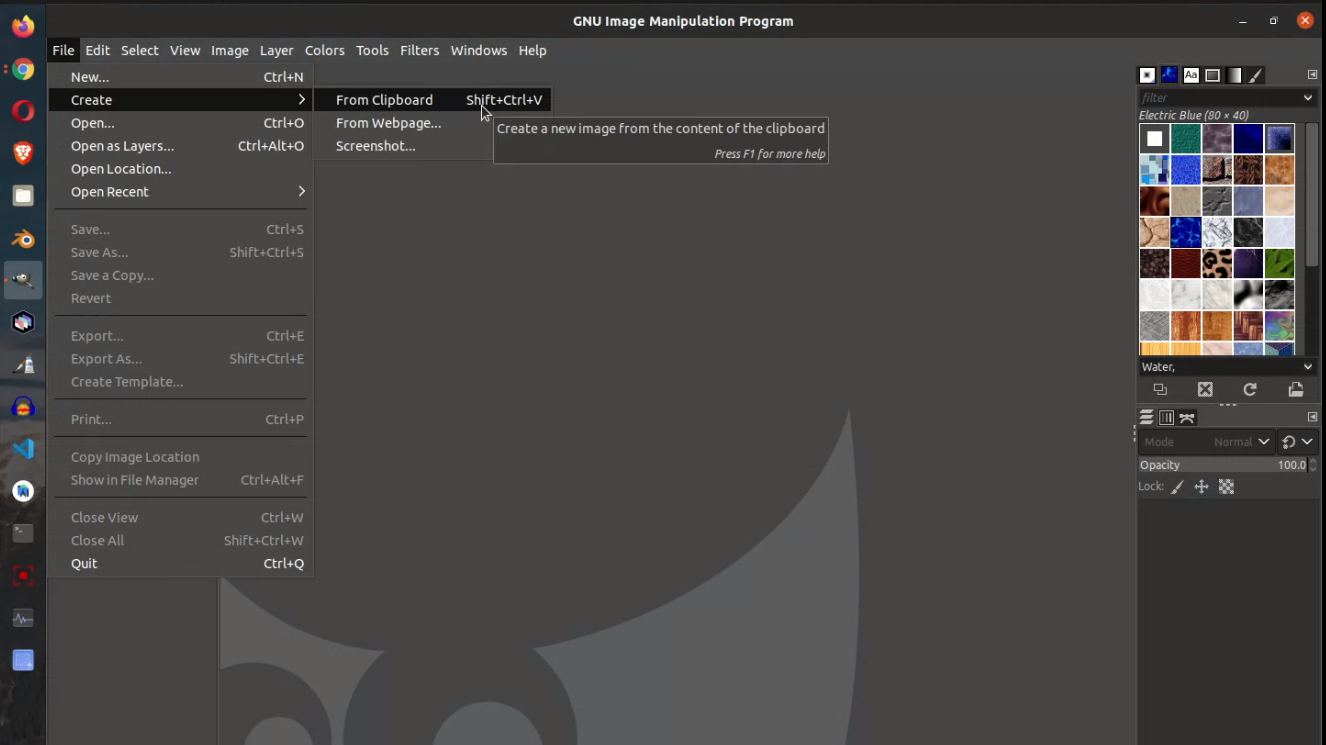
Task: Click the Duplicate pattern icon below the grid
Action: 1160,390
